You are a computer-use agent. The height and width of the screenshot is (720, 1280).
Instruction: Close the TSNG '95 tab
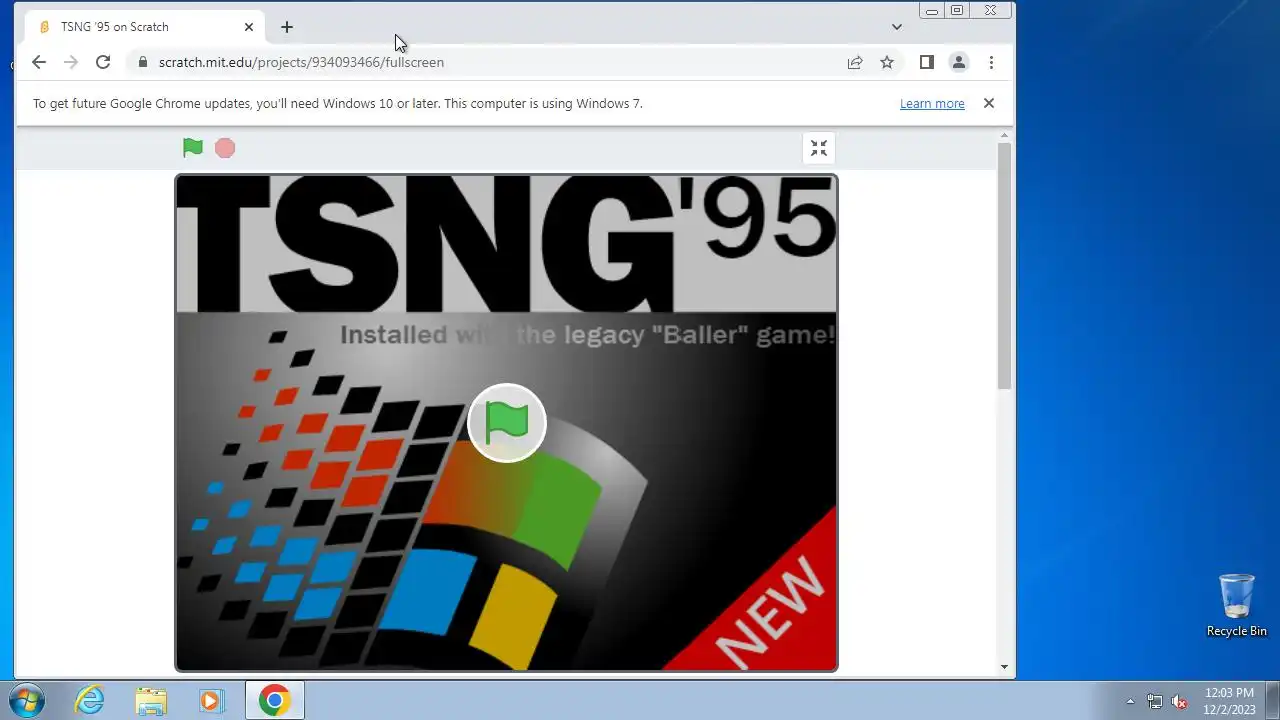tap(249, 27)
